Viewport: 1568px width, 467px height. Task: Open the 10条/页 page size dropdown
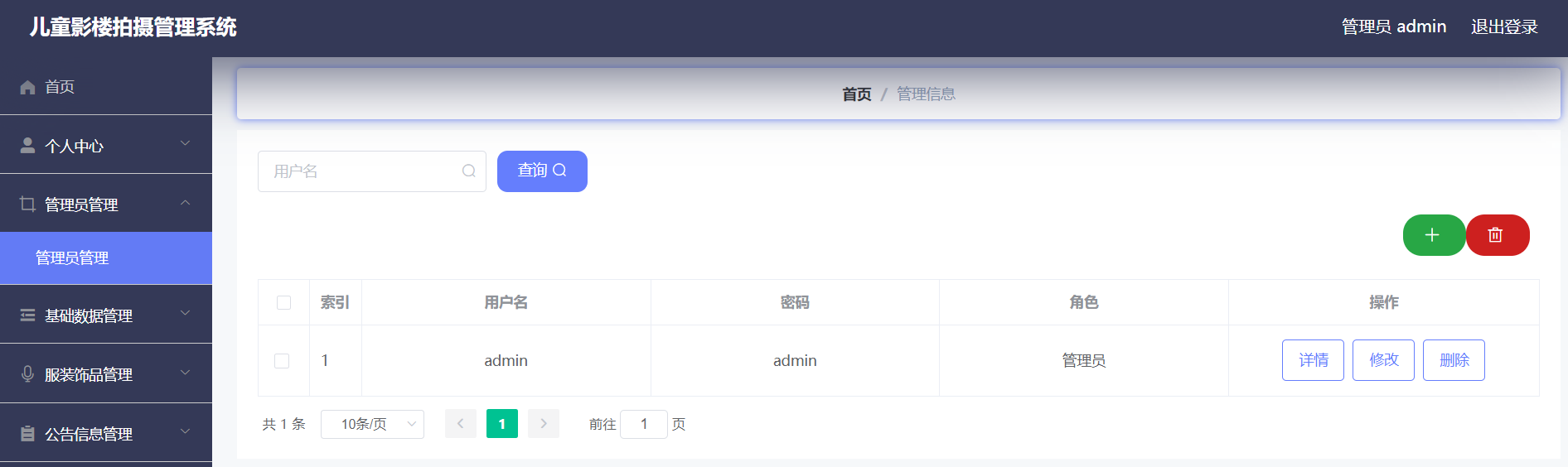click(x=372, y=424)
